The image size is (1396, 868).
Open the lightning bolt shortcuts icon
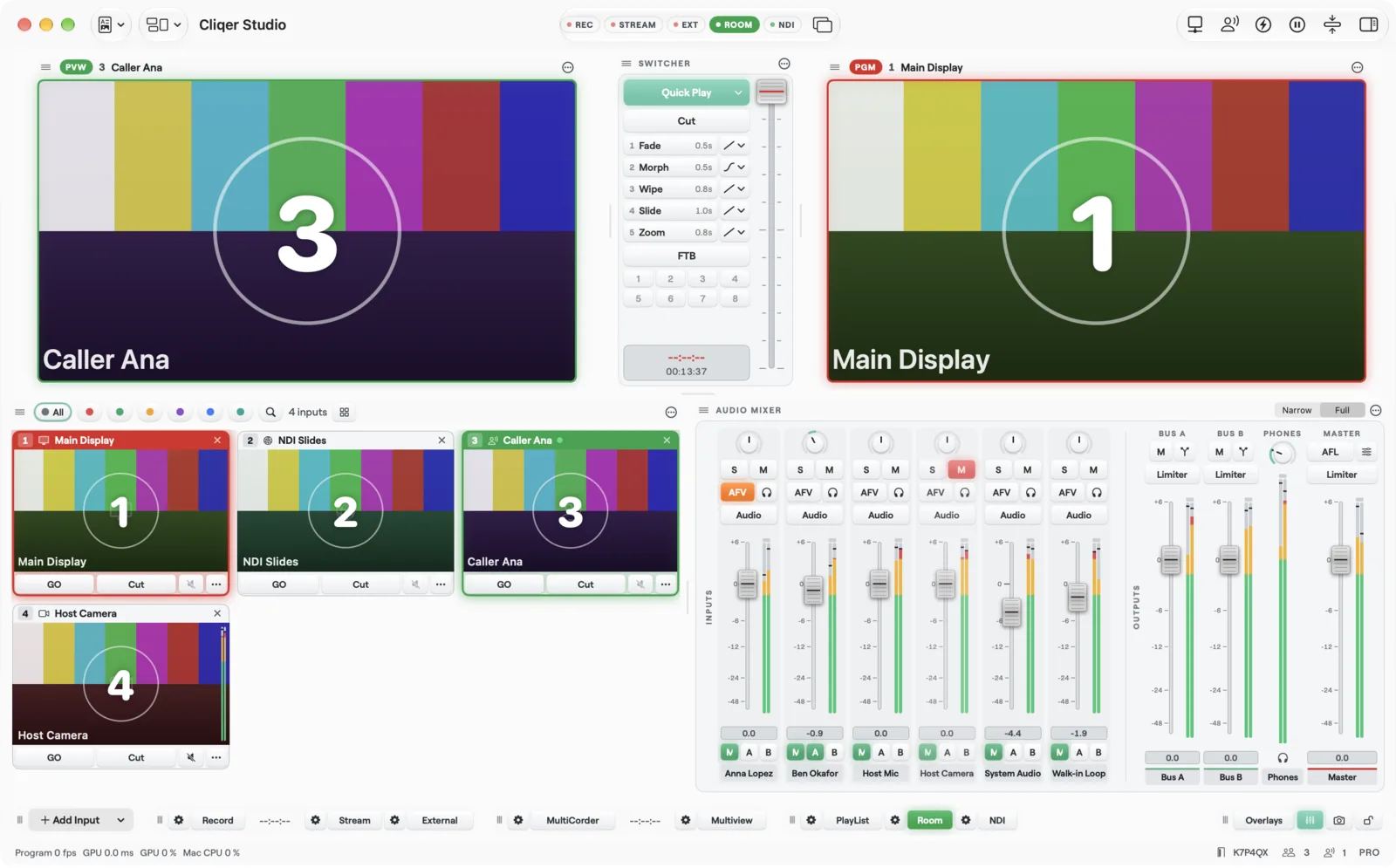1263,24
